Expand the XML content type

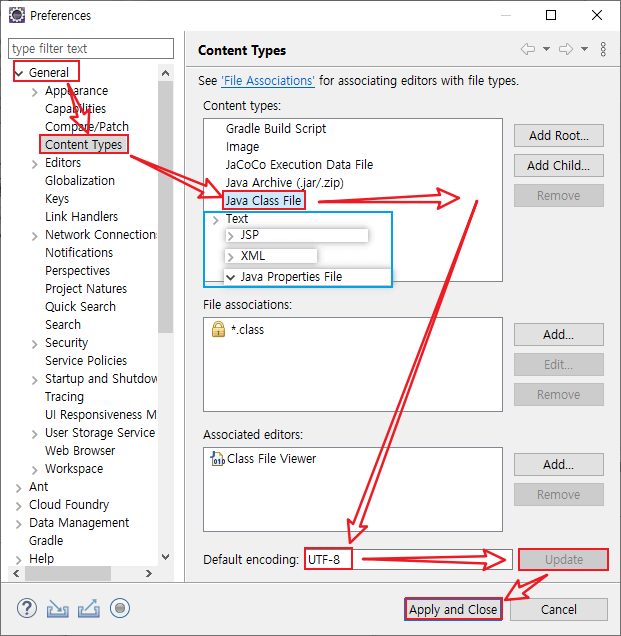pyautogui.click(x=231, y=257)
